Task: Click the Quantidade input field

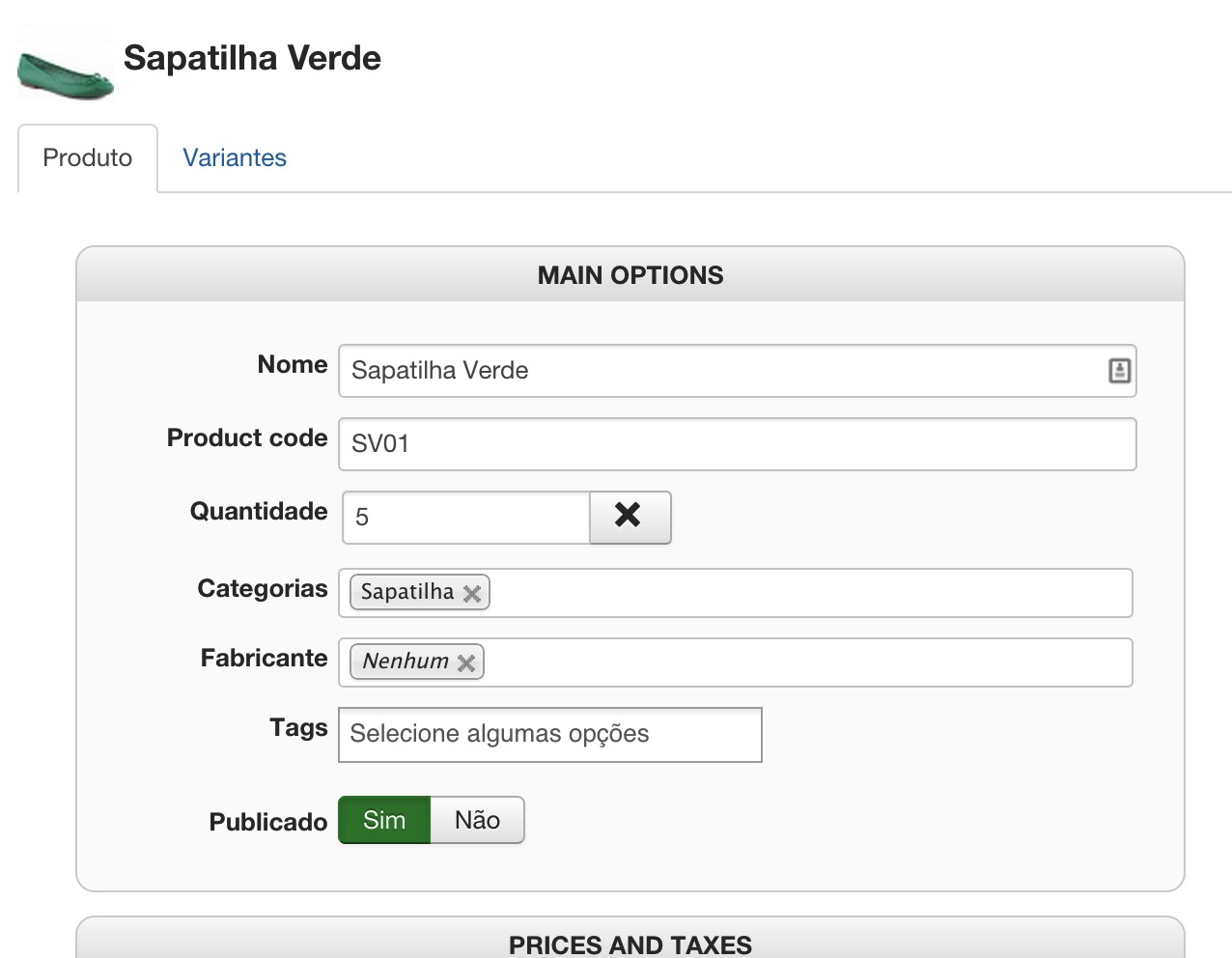Action: (467, 517)
